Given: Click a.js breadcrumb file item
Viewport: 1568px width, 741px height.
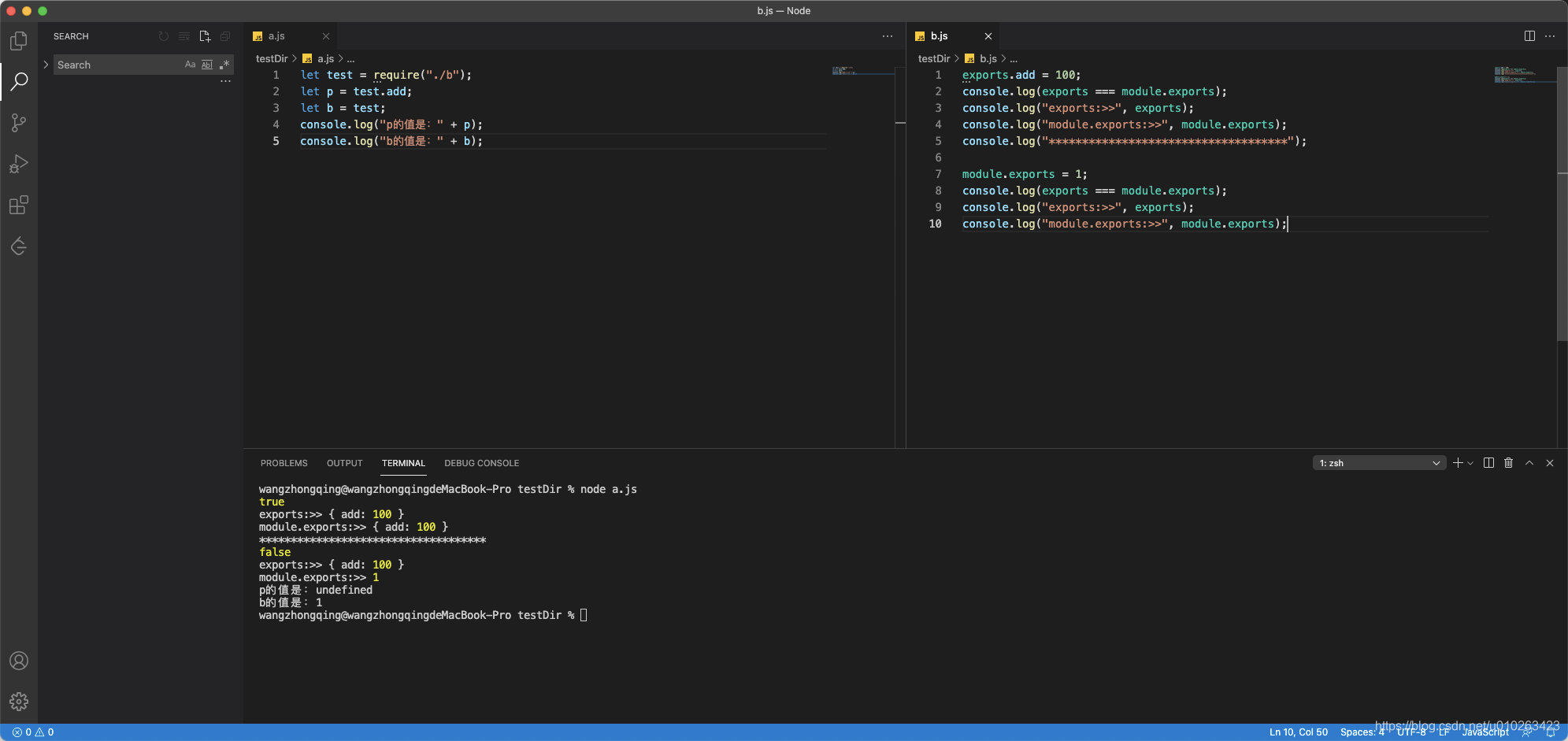Looking at the screenshot, I should click(319, 58).
